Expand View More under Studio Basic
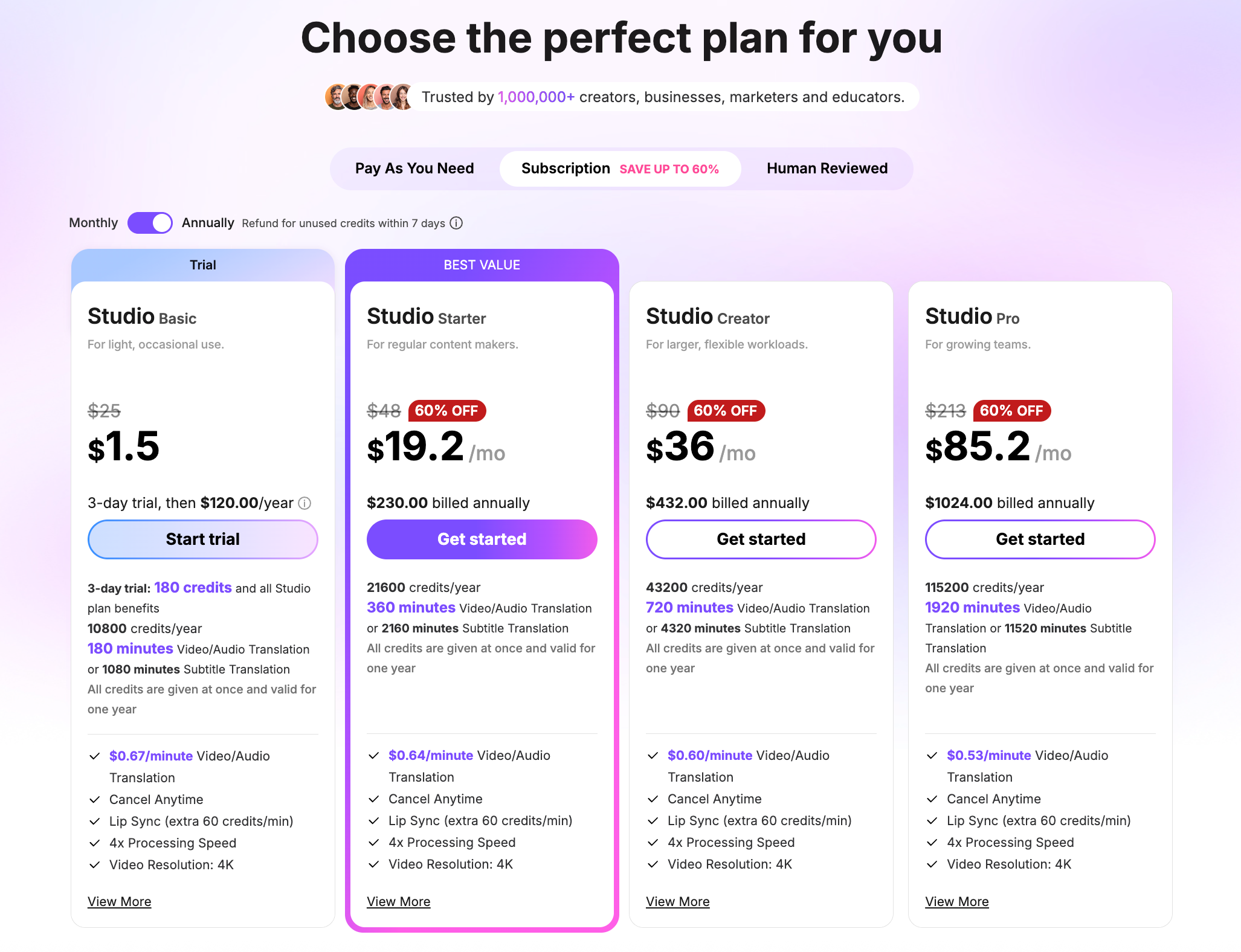The width and height of the screenshot is (1241, 952). pos(120,902)
